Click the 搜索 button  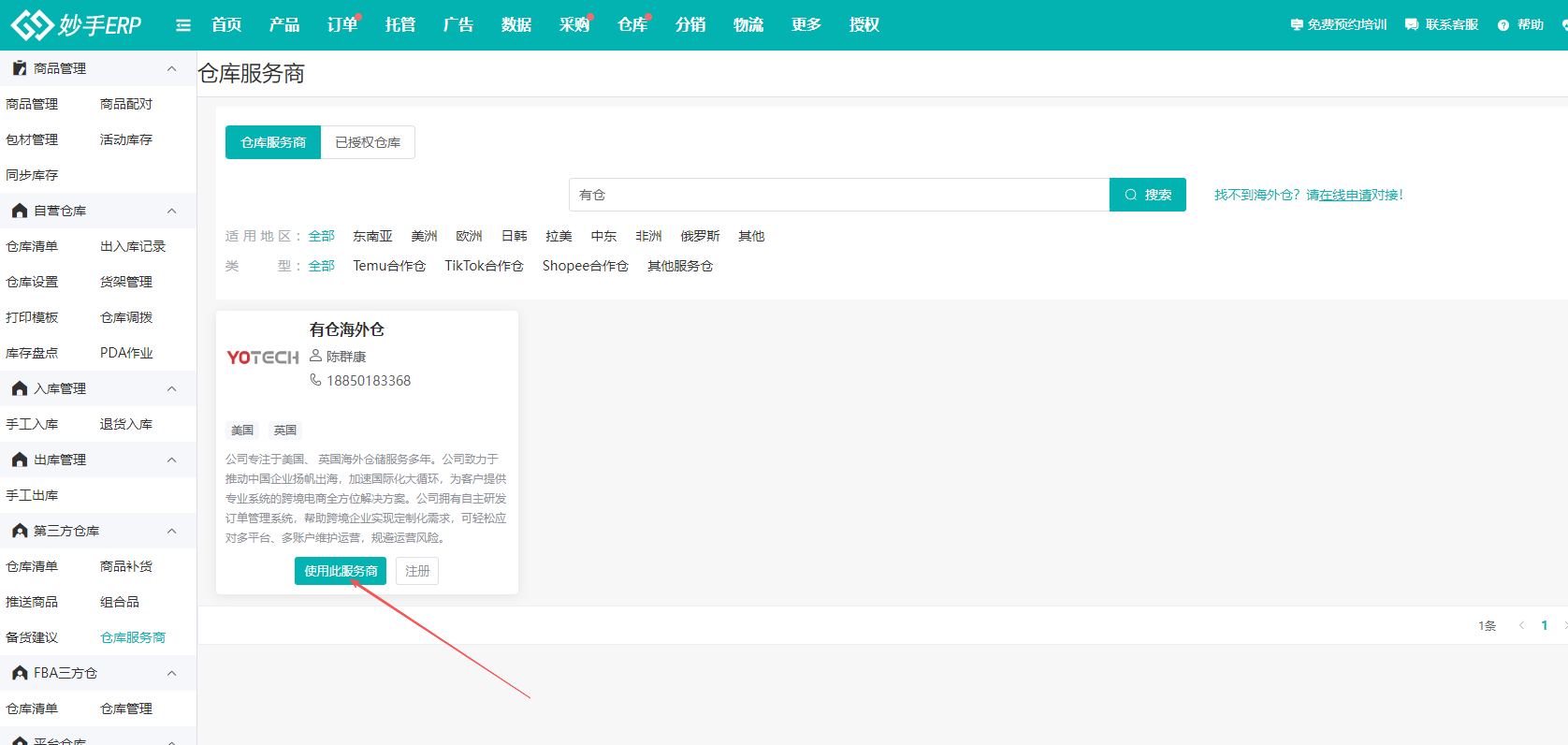click(1148, 195)
